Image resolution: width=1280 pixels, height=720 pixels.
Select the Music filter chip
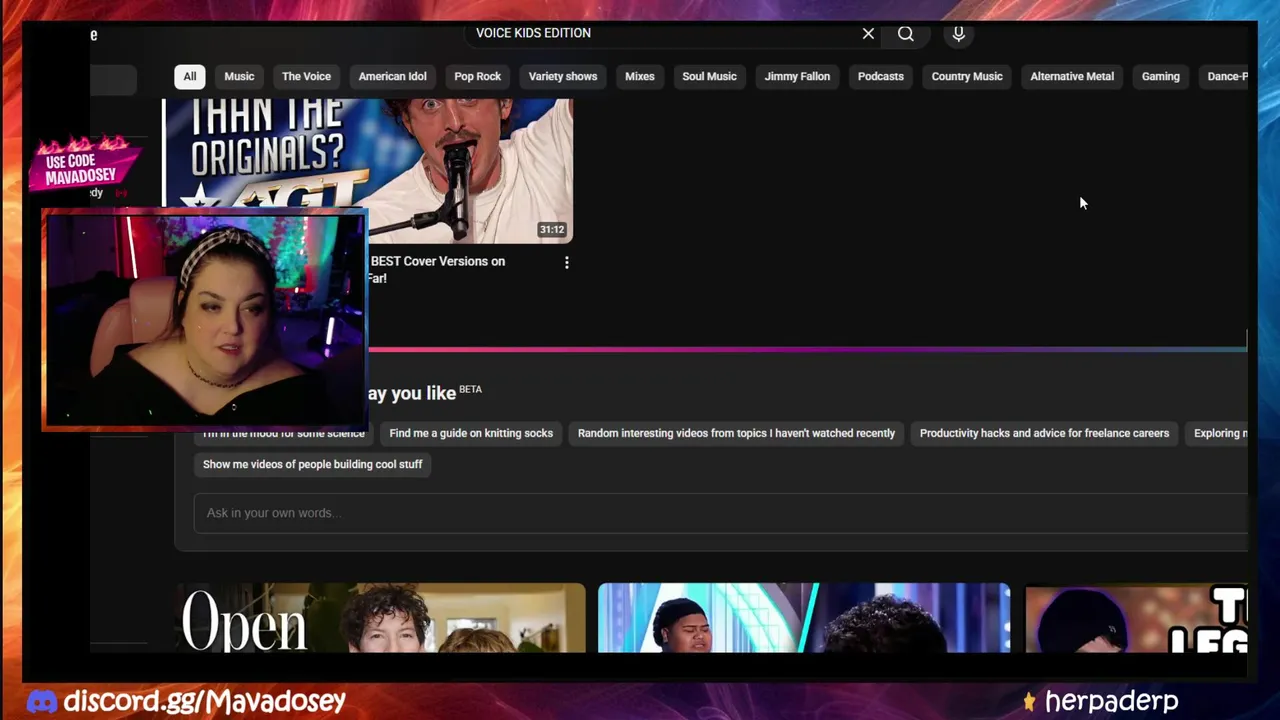(x=239, y=77)
